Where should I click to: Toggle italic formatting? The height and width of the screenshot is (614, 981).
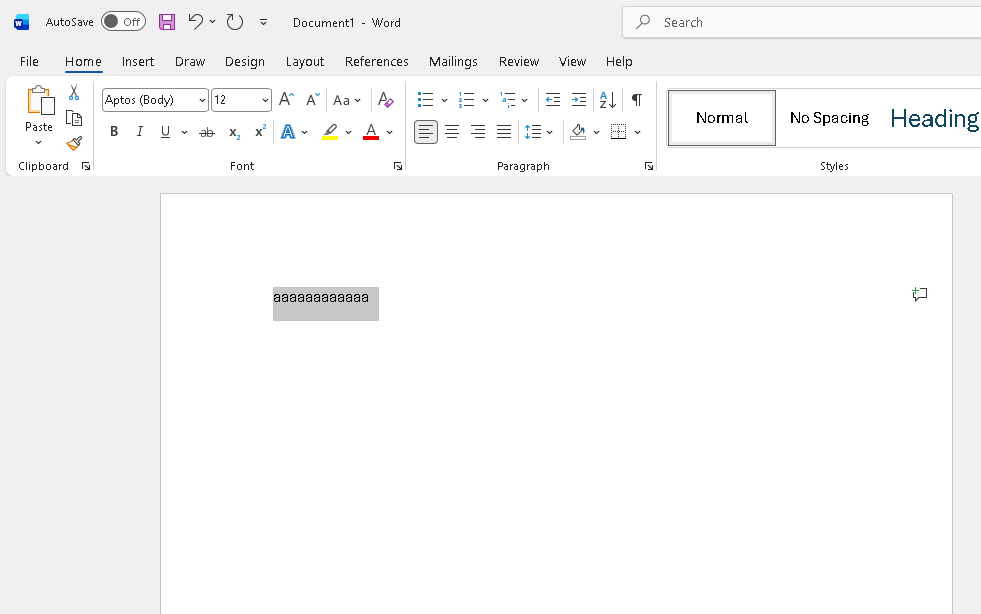click(140, 132)
